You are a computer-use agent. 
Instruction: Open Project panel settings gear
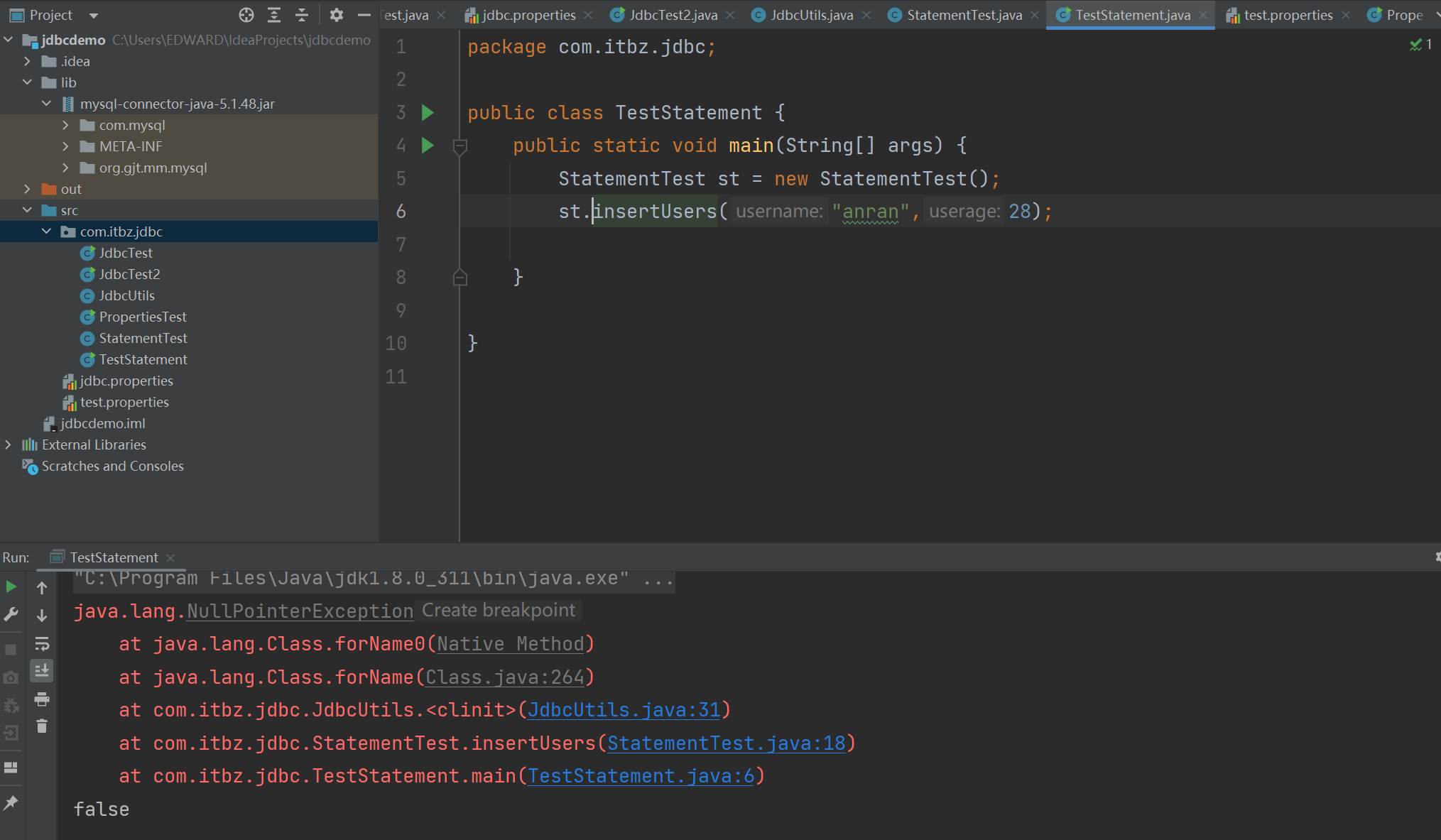(336, 15)
